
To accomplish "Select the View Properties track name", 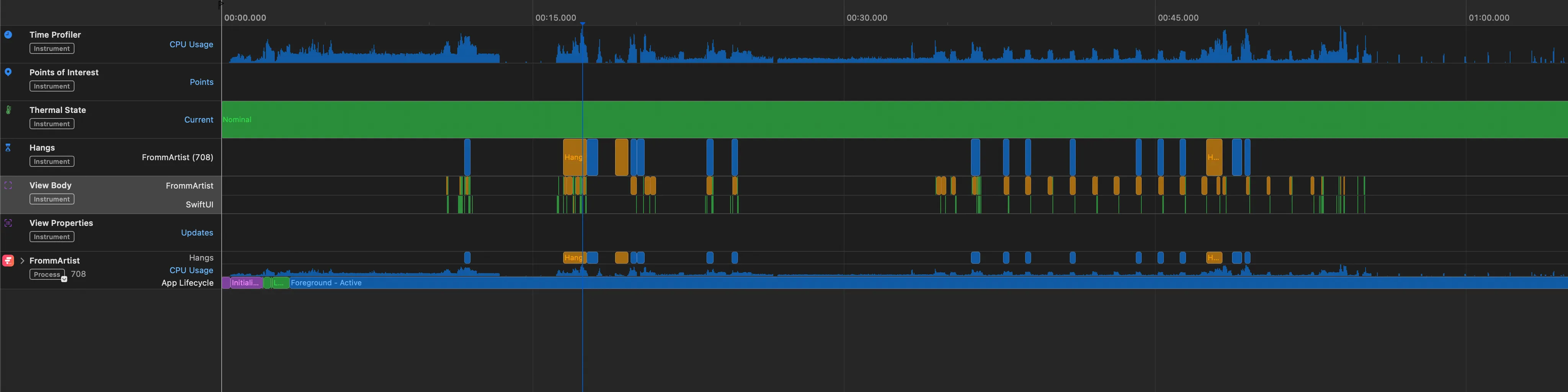I will pyautogui.click(x=61, y=223).
